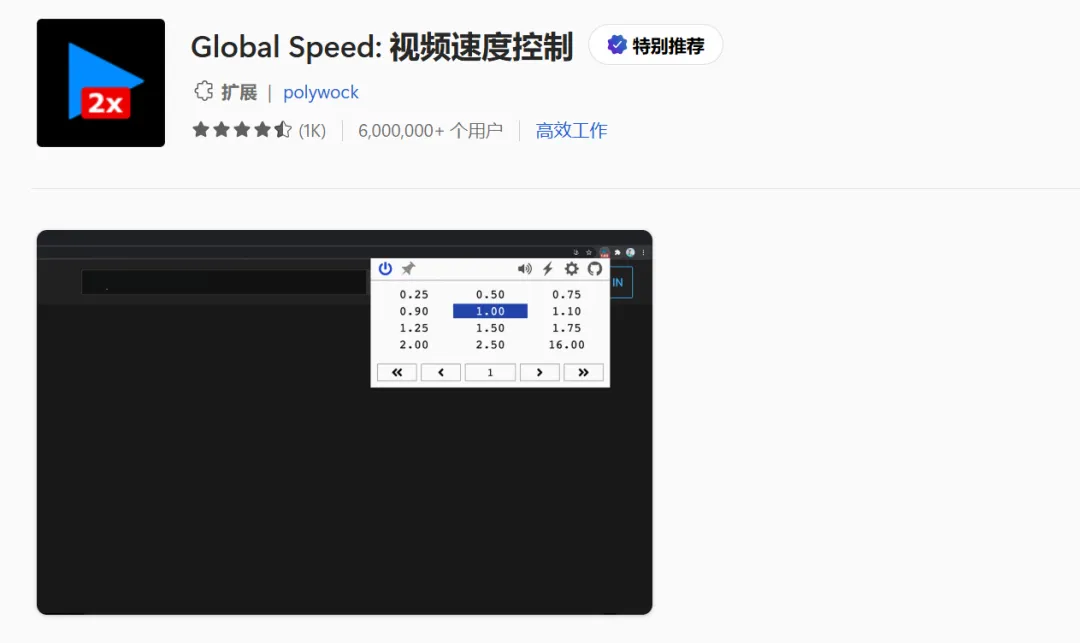Click the speed value input showing 1

490,372
